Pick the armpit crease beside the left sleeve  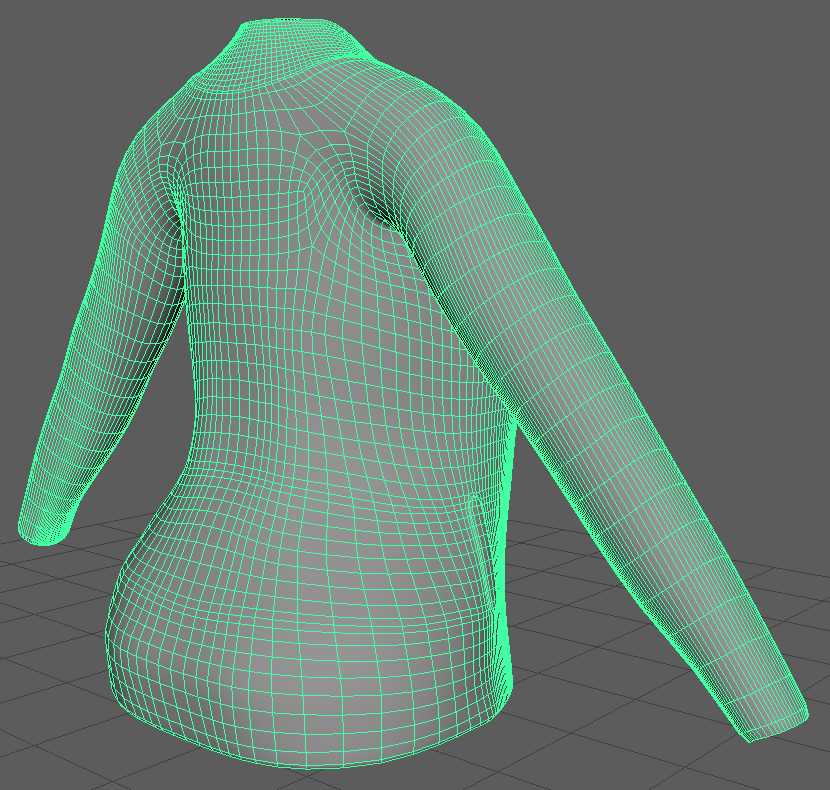click(180, 200)
